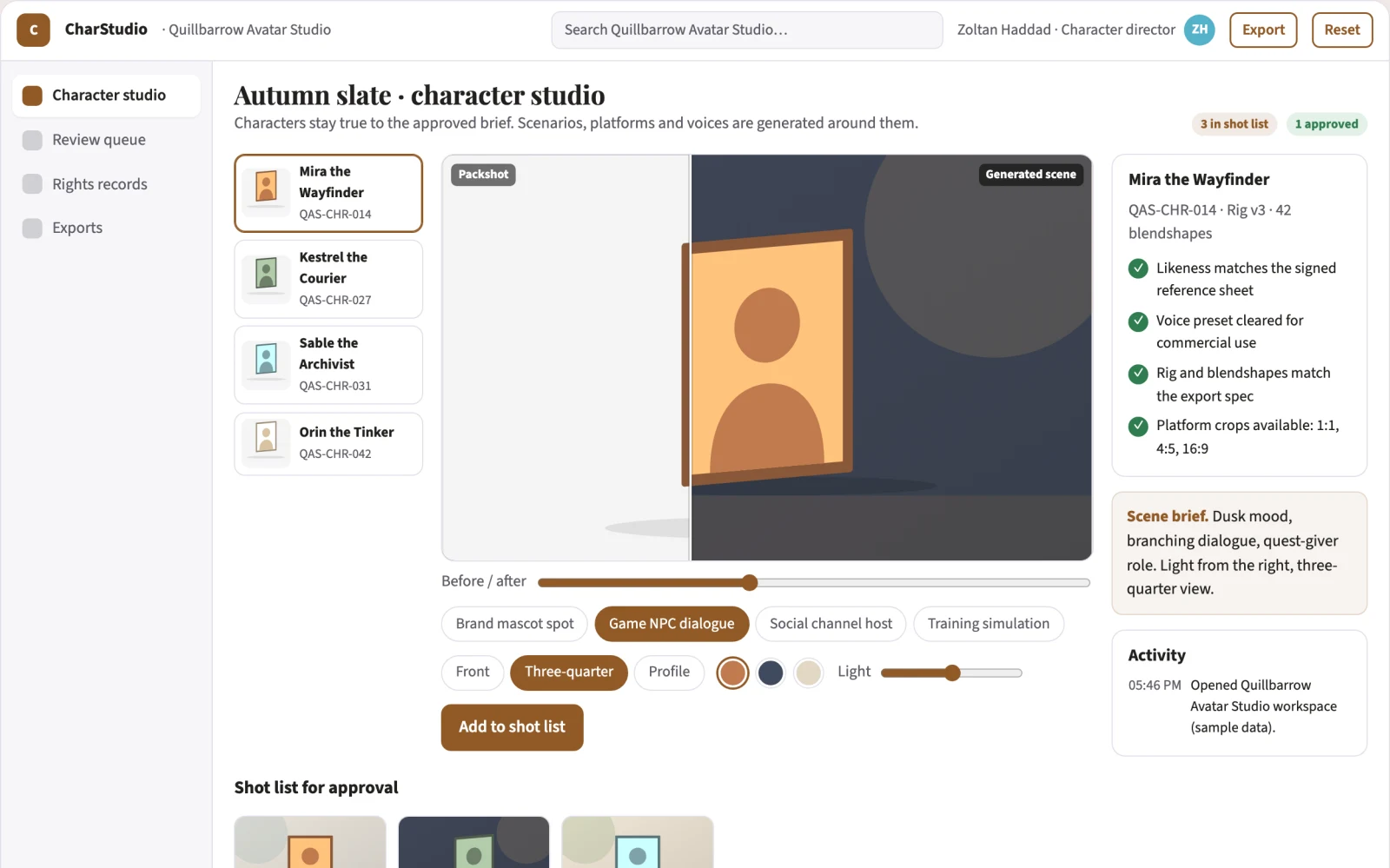
Task: Click the Likeness matches green check icon
Action: point(1138,268)
